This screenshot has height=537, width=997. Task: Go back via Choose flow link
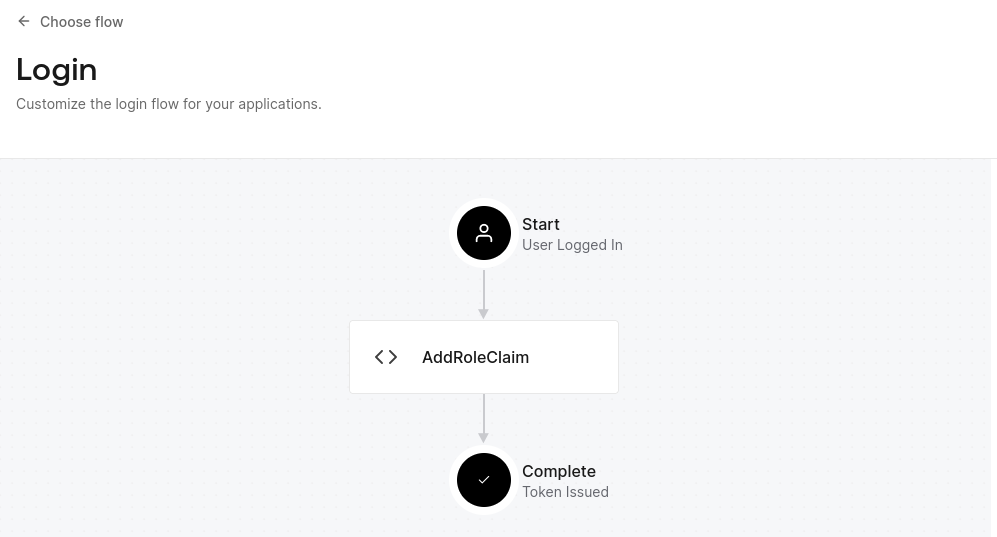click(x=81, y=22)
